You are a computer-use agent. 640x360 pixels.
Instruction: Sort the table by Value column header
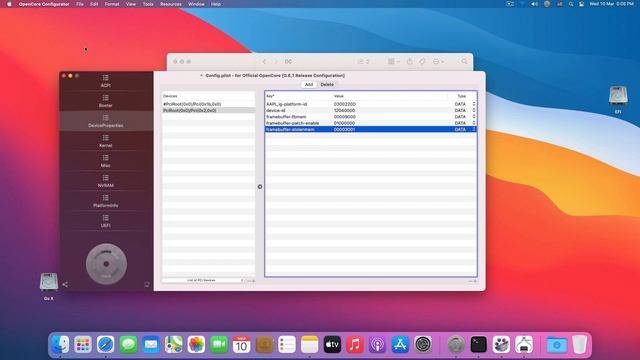point(339,96)
